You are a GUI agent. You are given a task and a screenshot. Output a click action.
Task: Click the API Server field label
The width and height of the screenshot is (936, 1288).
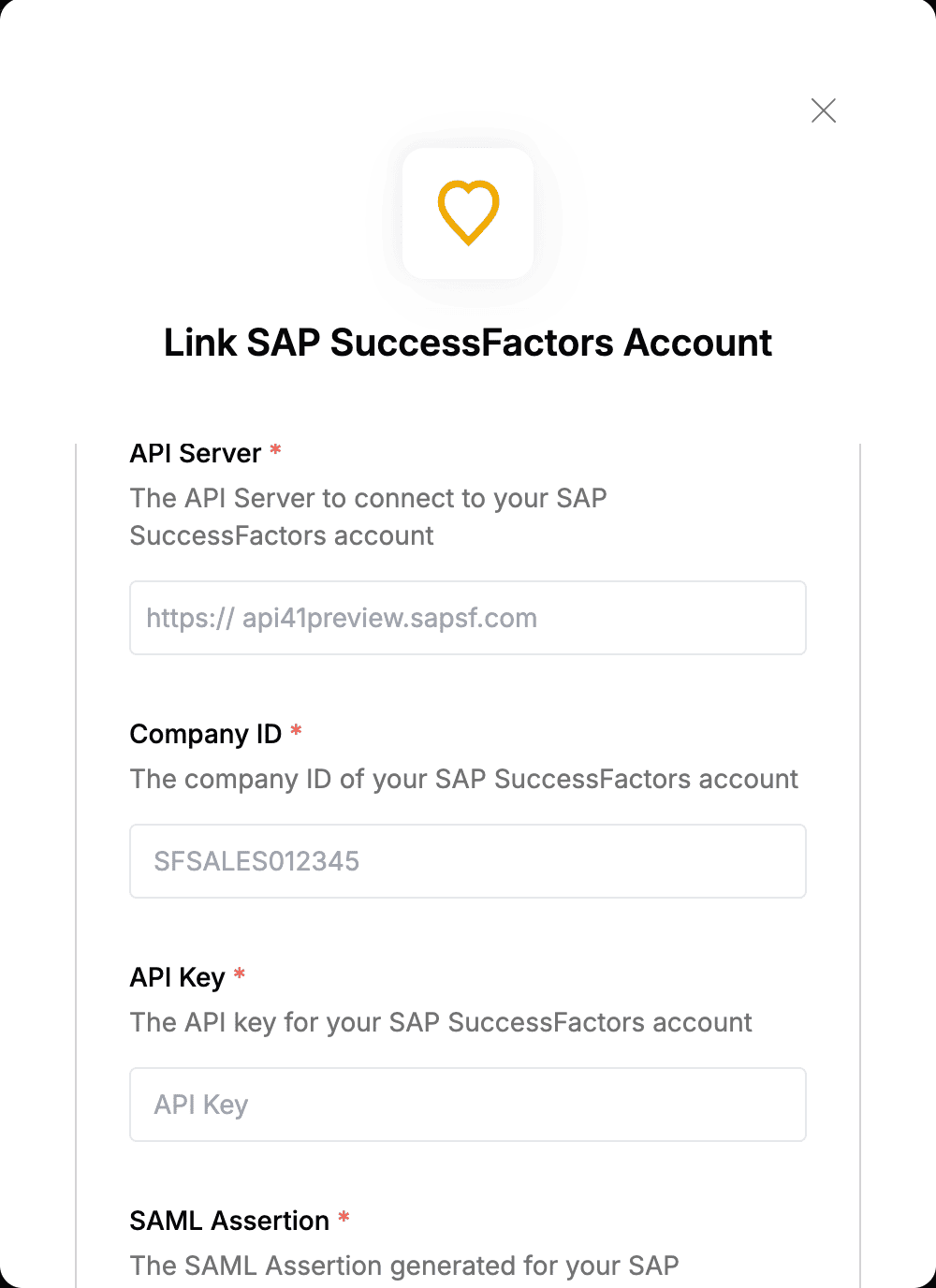tap(196, 453)
